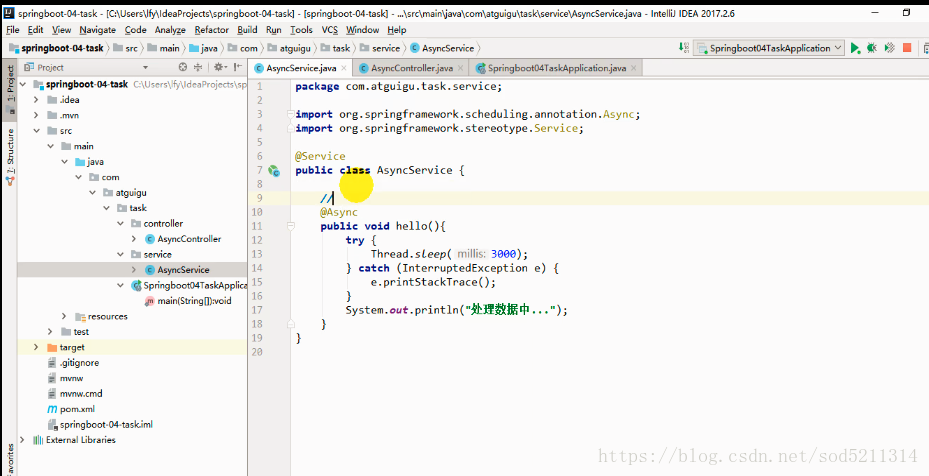Screen dimensions: 929x476
Task: Collapse the atguigu package
Action: tap(92, 192)
